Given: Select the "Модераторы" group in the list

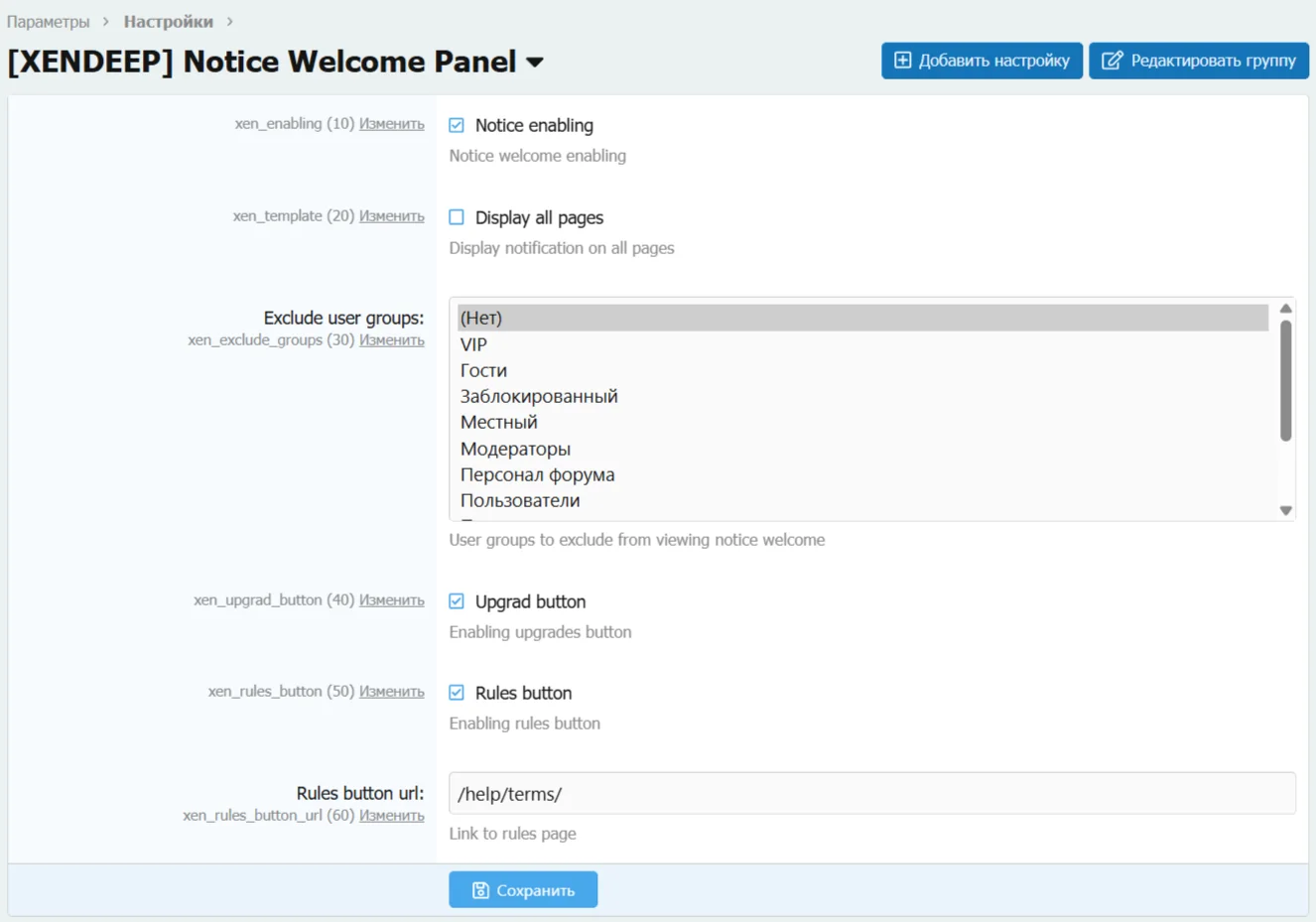Looking at the screenshot, I should point(515,448).
